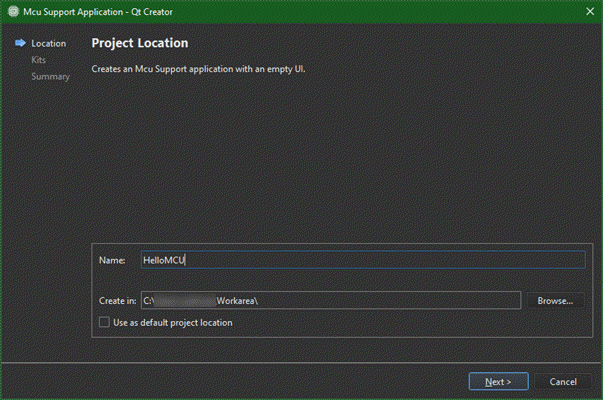Viewport: 603px width, 400px height.
Task: Click the Project Location heading
Action: click(139, 44)
